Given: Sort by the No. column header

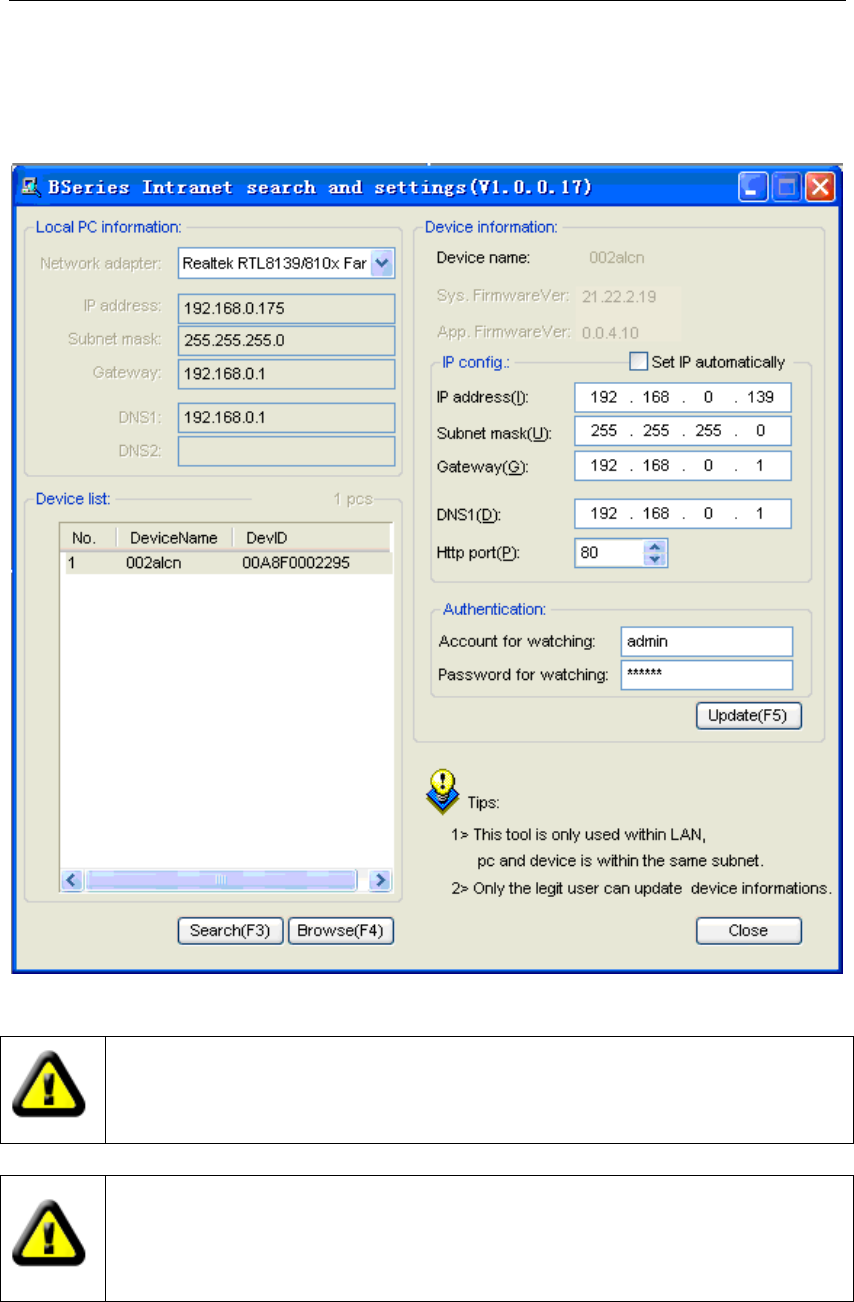Looking at the screenshot, I should [x=90, y=537].
